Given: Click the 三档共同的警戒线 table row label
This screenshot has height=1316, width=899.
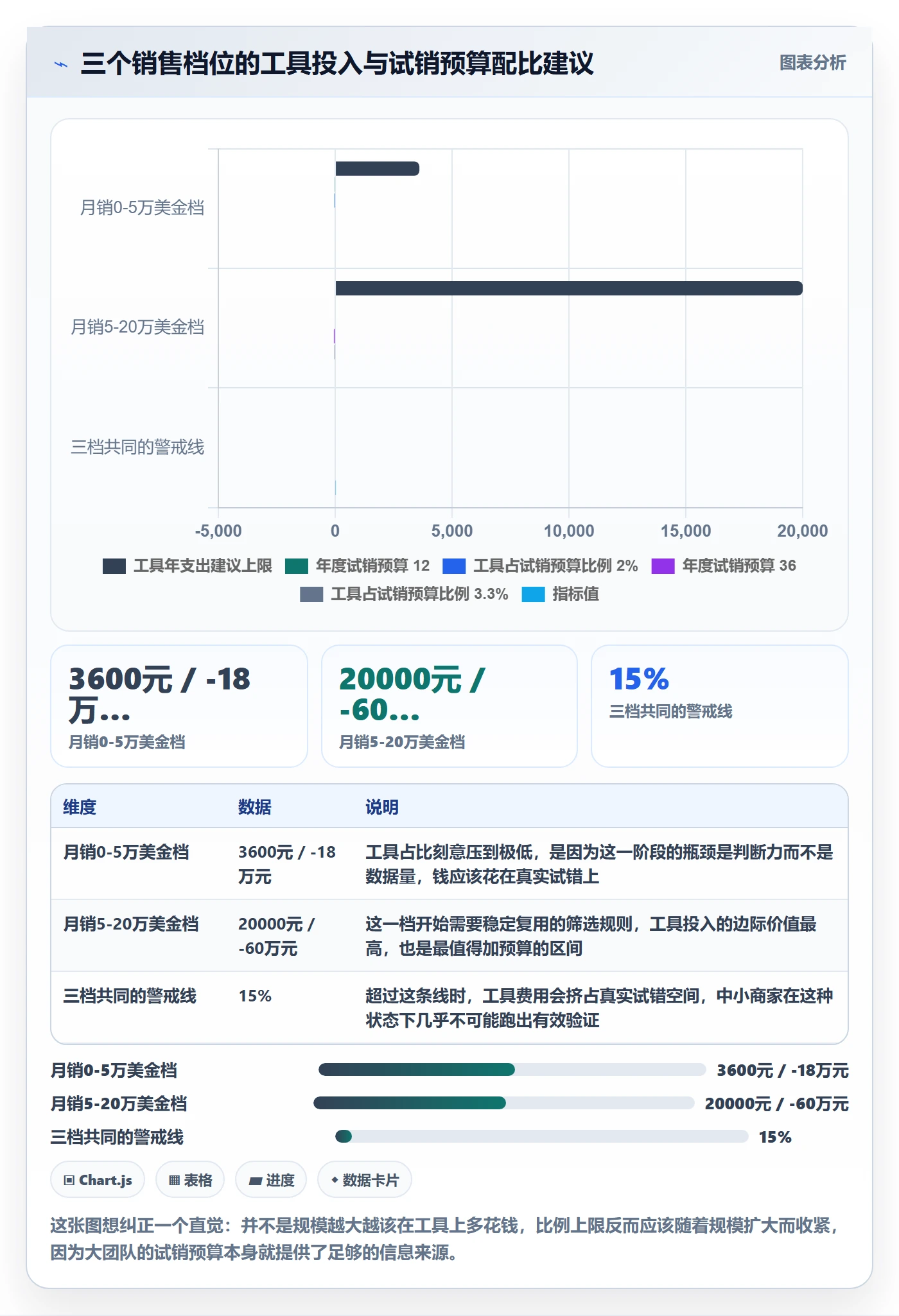Looking at the screenshot, I should click(130, 996).
